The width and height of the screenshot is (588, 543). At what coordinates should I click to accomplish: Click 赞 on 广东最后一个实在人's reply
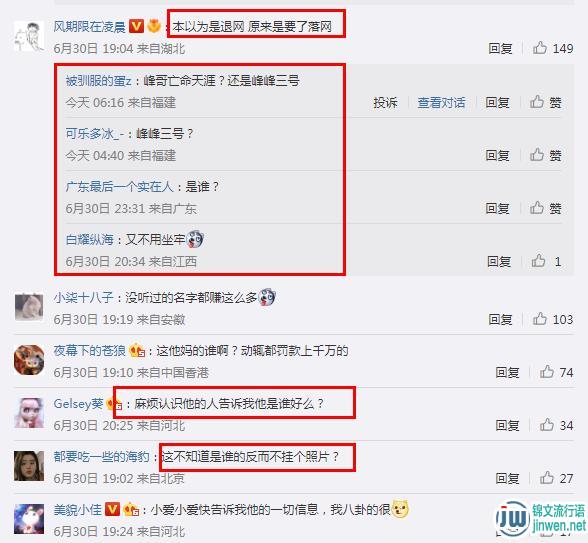[x=546, y=208]
